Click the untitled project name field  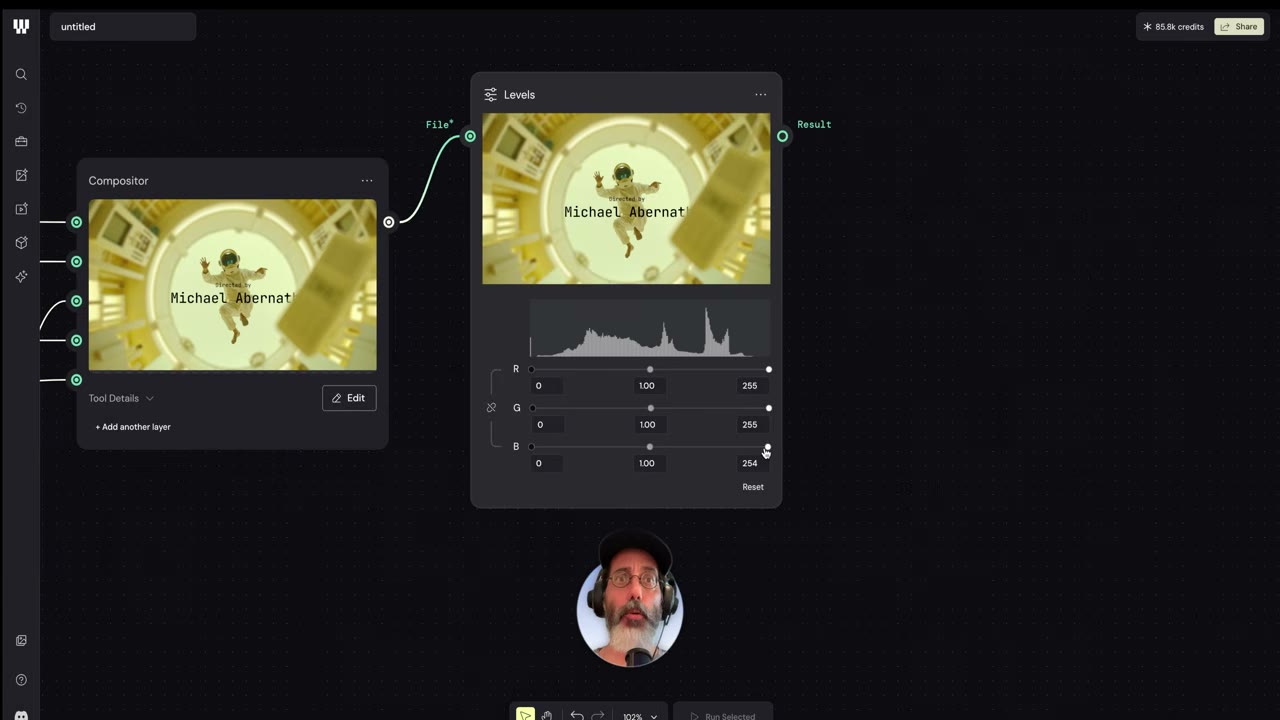coord(123,27)
